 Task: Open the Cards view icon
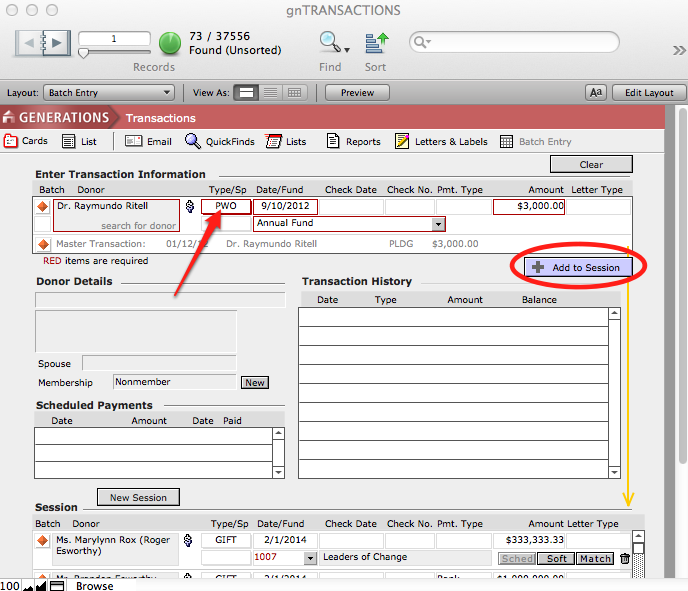tap(12, 141)
